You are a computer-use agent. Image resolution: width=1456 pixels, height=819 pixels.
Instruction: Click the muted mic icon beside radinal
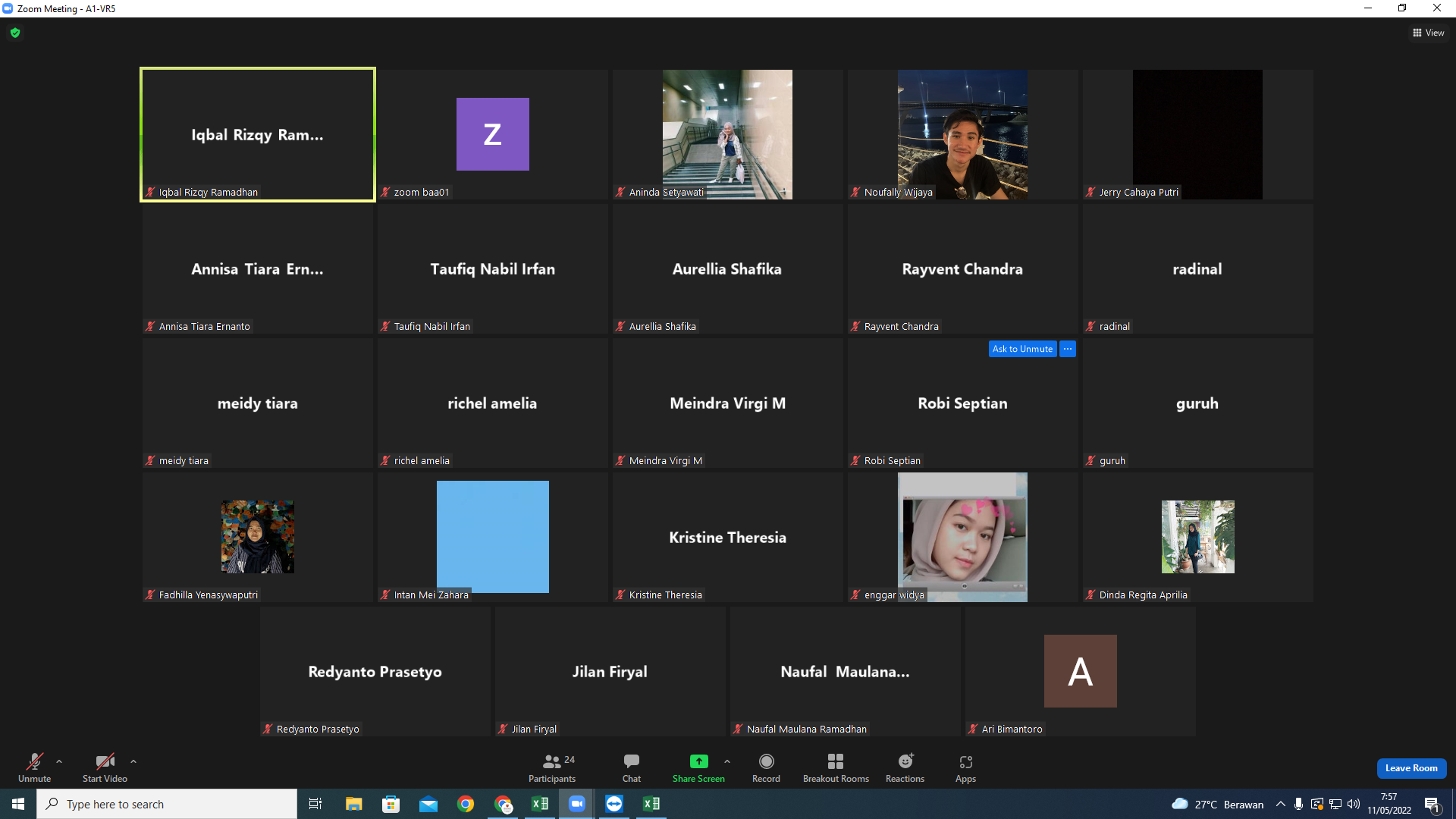pyautogui.click(x=1090, y=327)
